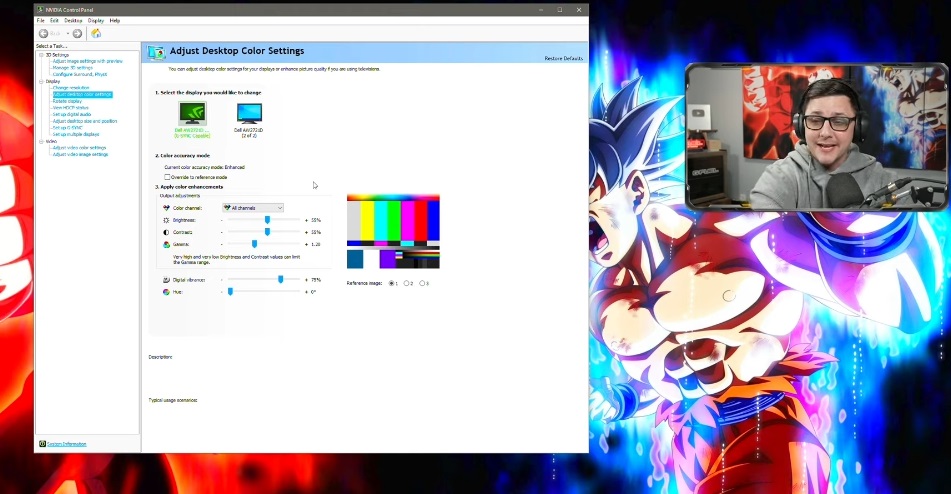Open Adjust video image settings
Viewport: 951px width, 494px height.
81,155
